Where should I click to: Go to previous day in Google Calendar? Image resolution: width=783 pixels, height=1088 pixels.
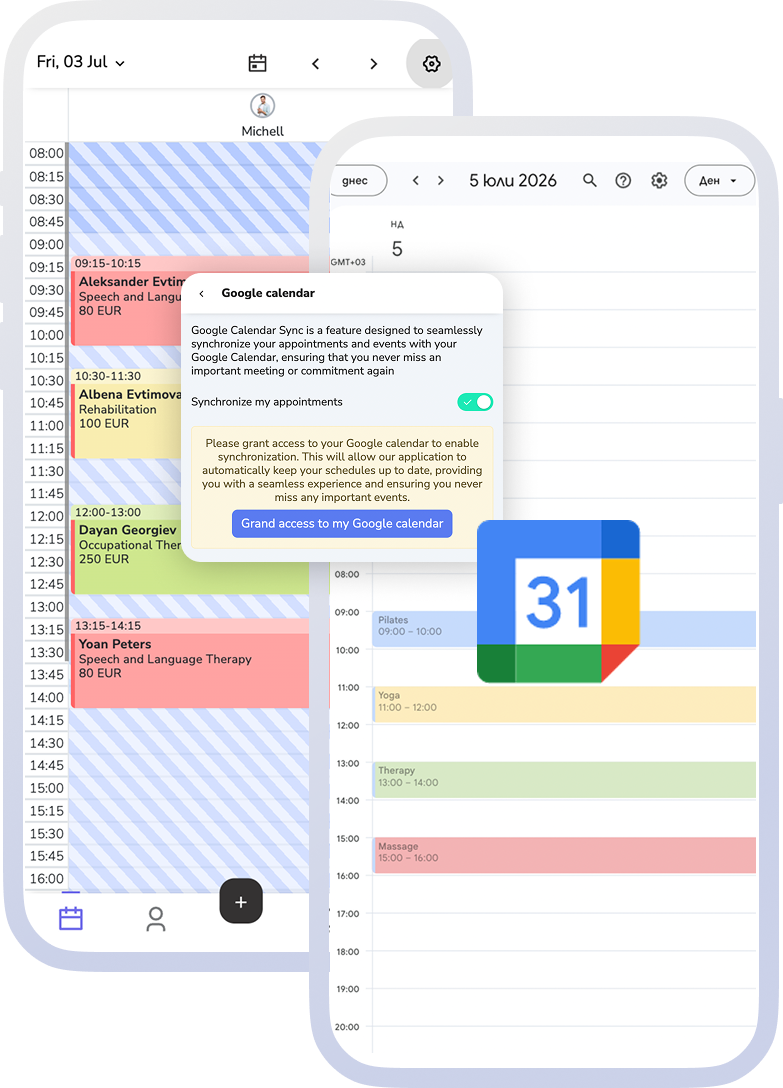[416, 180]
